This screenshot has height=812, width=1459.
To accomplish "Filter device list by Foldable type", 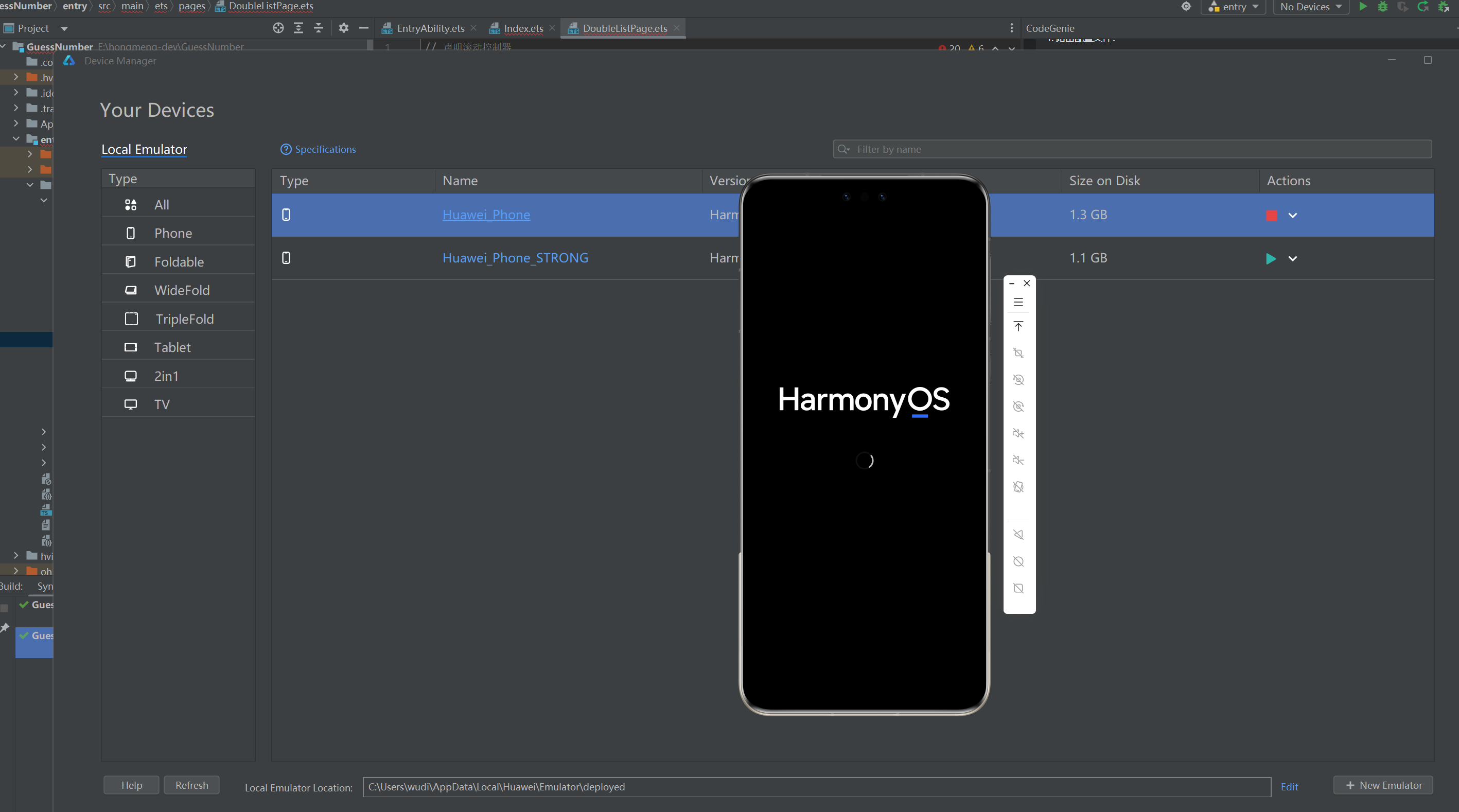I will point(178,261).
